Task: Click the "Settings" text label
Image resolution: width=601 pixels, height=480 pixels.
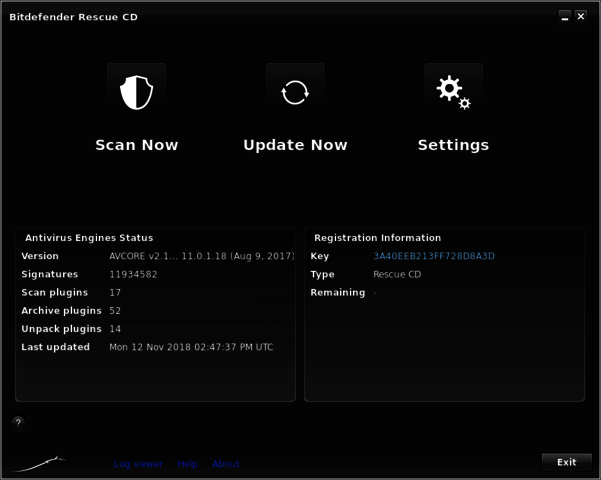Action: click(x=453, y=145)
